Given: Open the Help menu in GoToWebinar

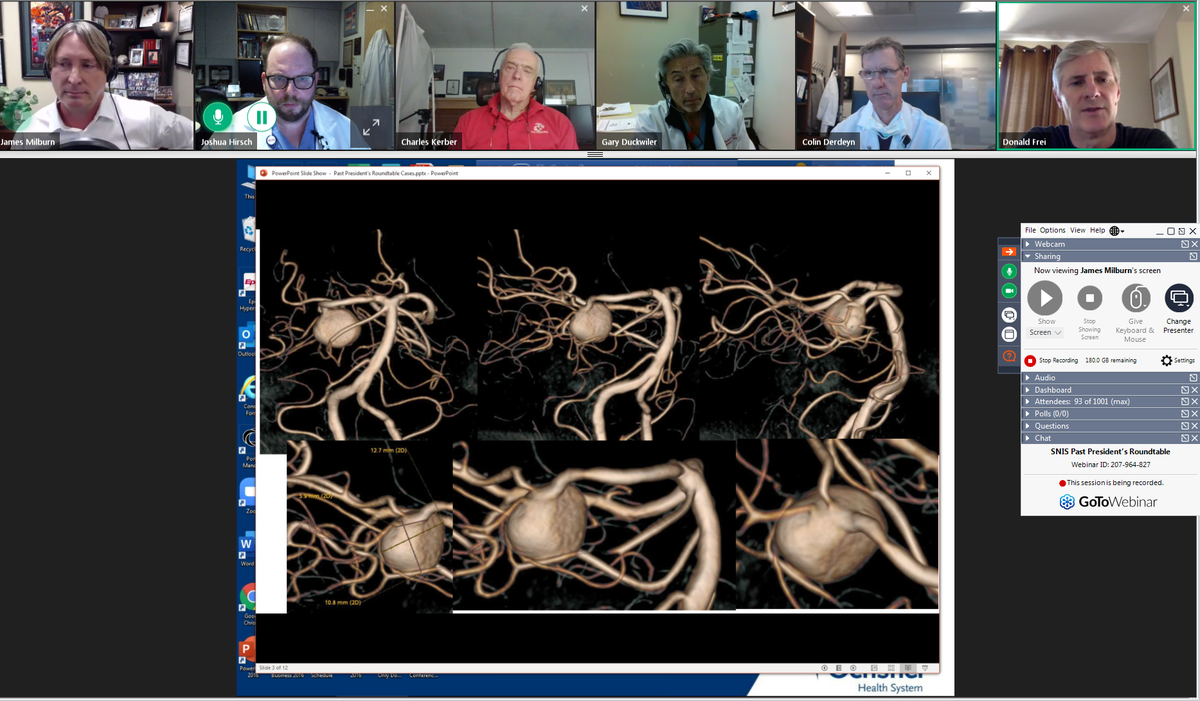Looking at the screenshot, I should coord(1098,230).
